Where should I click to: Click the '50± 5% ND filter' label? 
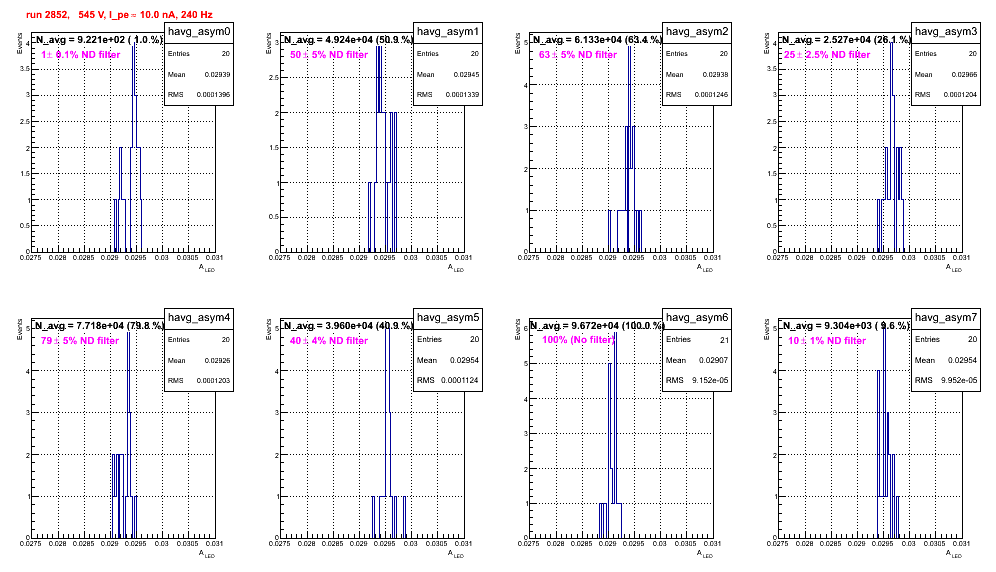click(329, 55)
